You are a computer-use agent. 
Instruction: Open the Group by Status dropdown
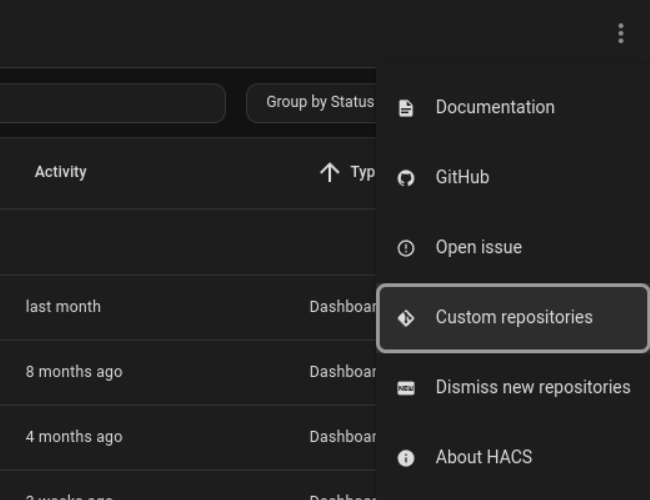[x=311, y=103]
